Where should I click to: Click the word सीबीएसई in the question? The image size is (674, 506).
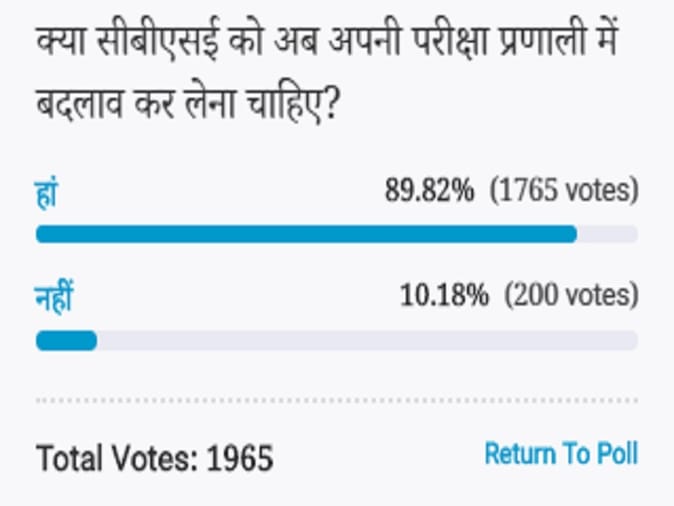click(157, 42)
